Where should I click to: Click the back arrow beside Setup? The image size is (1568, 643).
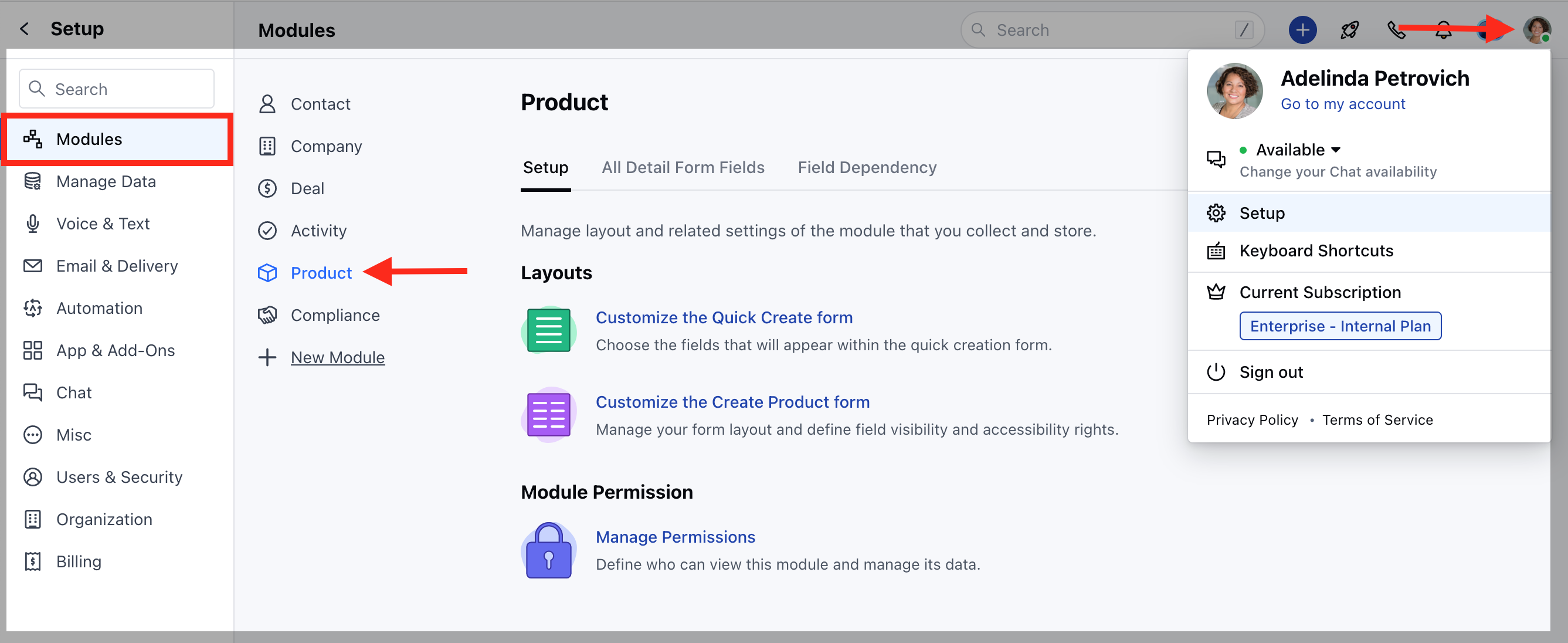pos(23,28)
